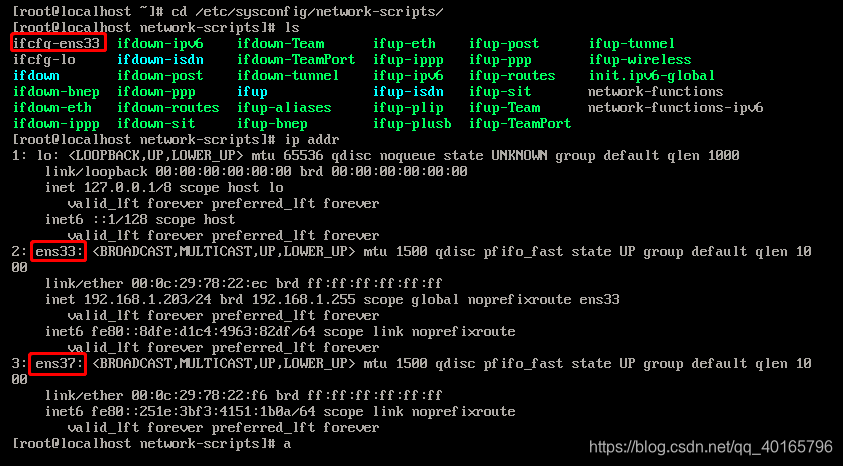
Task: Click the loopback address 127.0.0.1/8
Action: click(129, 187)
